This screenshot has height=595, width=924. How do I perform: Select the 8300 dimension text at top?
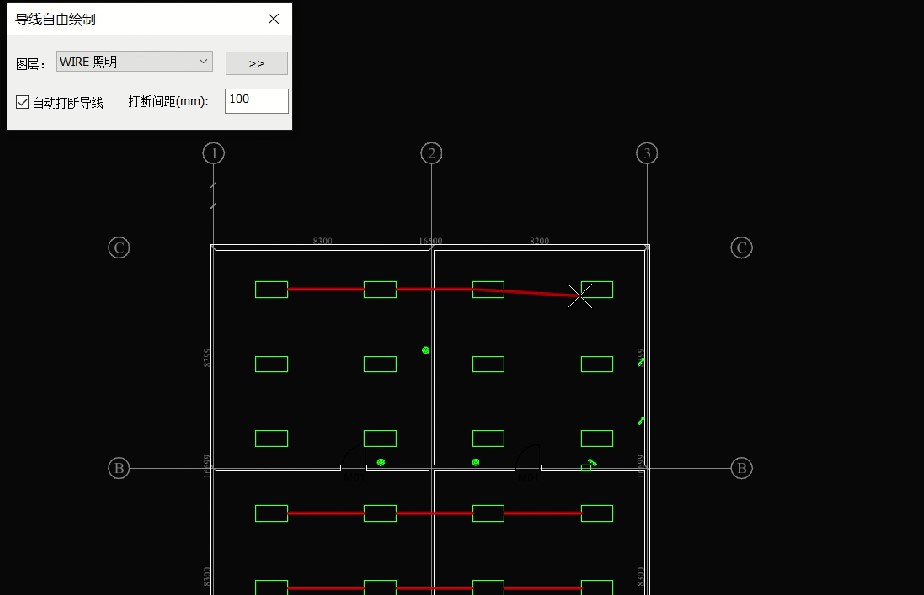pos(322,240)
